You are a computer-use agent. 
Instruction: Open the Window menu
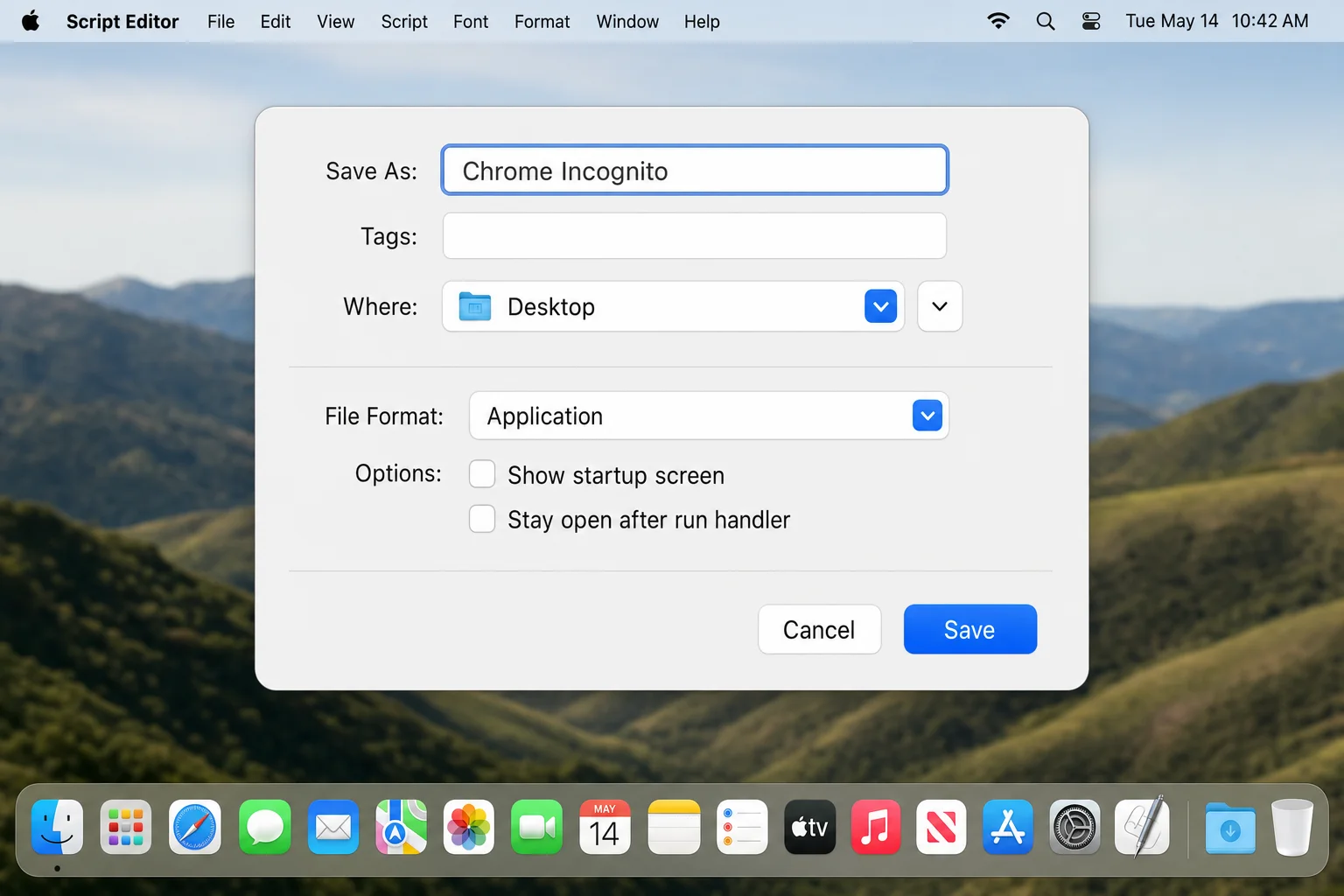627,21
